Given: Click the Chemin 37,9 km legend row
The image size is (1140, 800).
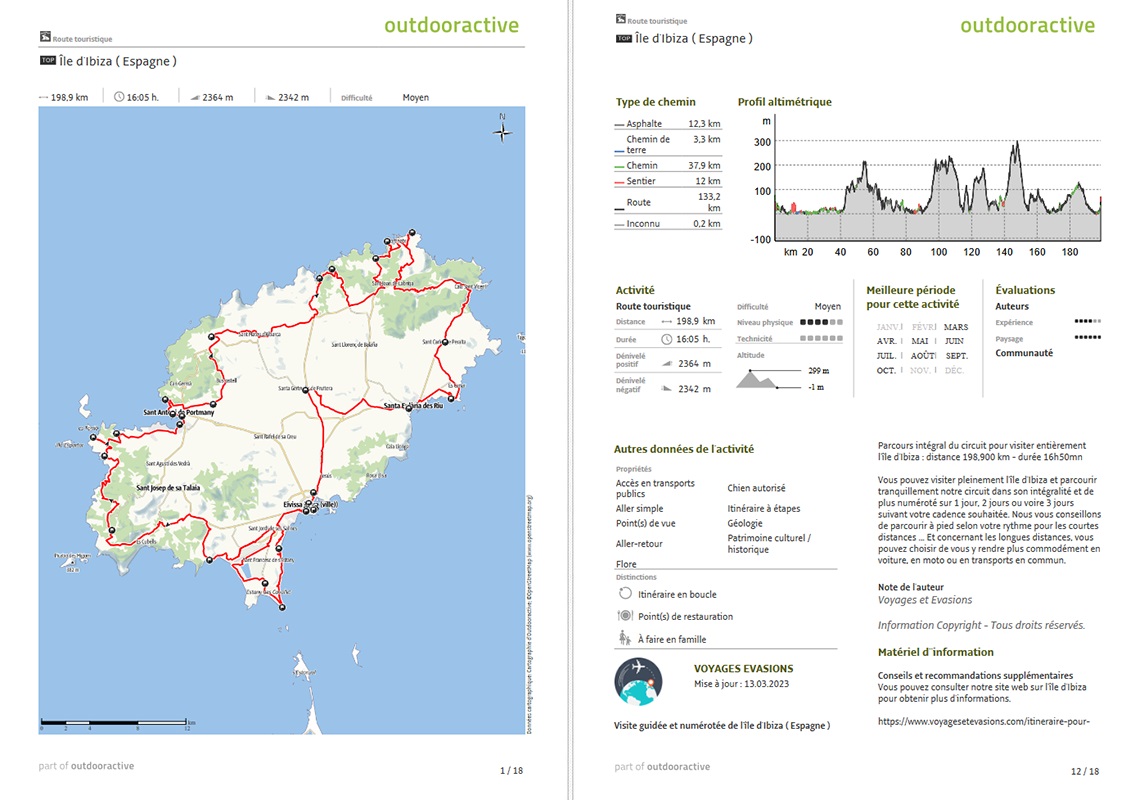Looking at the screenshot, I should 667,166.
